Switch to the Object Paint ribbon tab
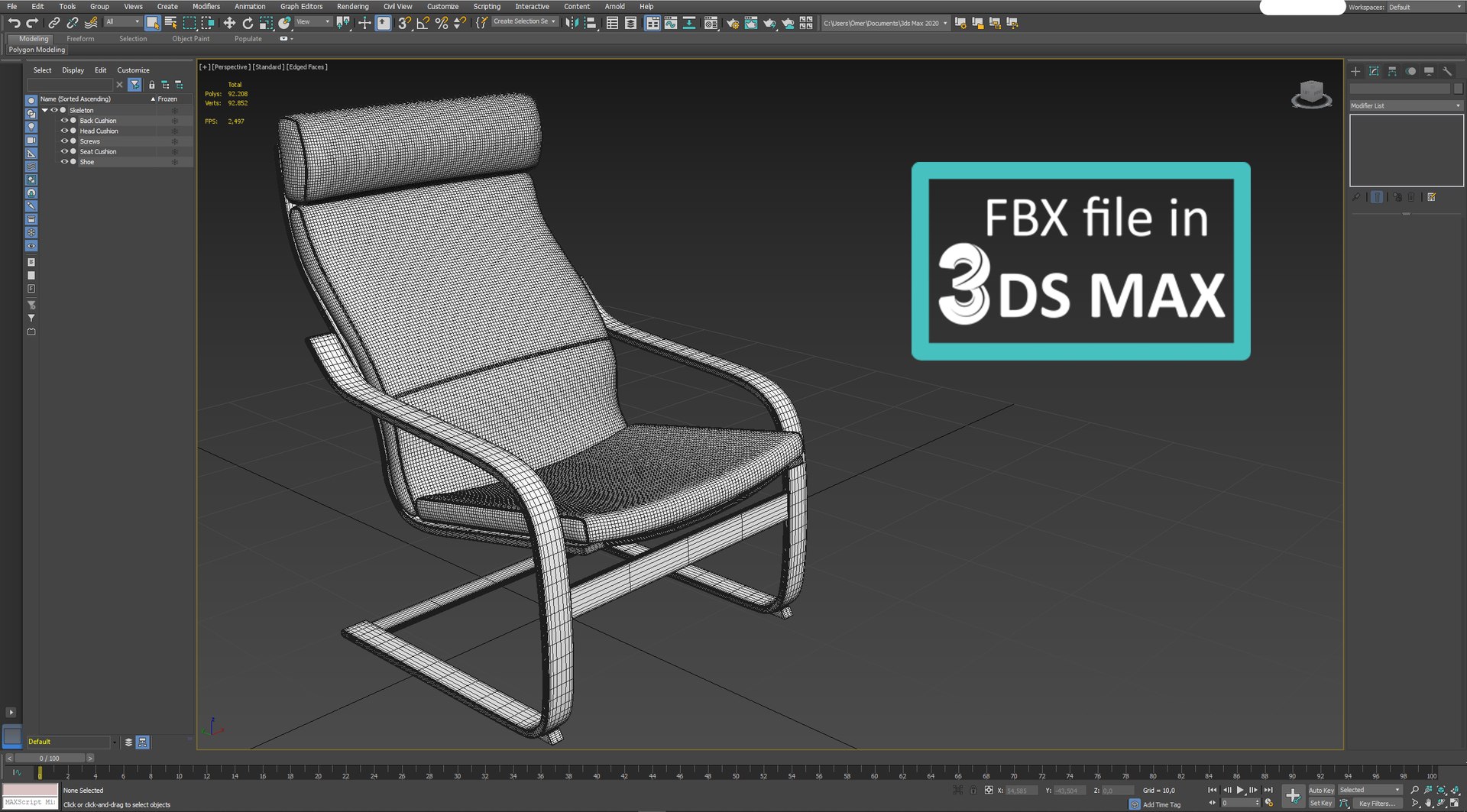The image size is (1467, 812). point(190,38)
